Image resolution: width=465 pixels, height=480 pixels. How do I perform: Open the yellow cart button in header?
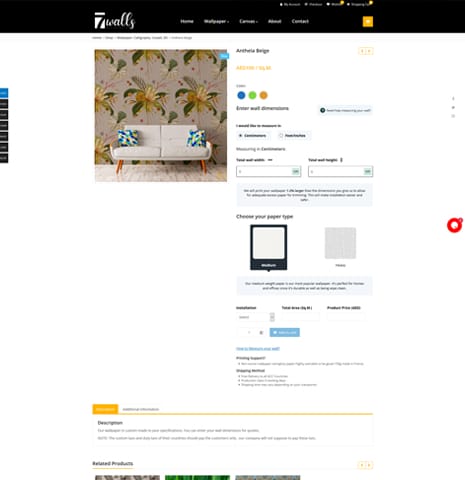point(368,22)
